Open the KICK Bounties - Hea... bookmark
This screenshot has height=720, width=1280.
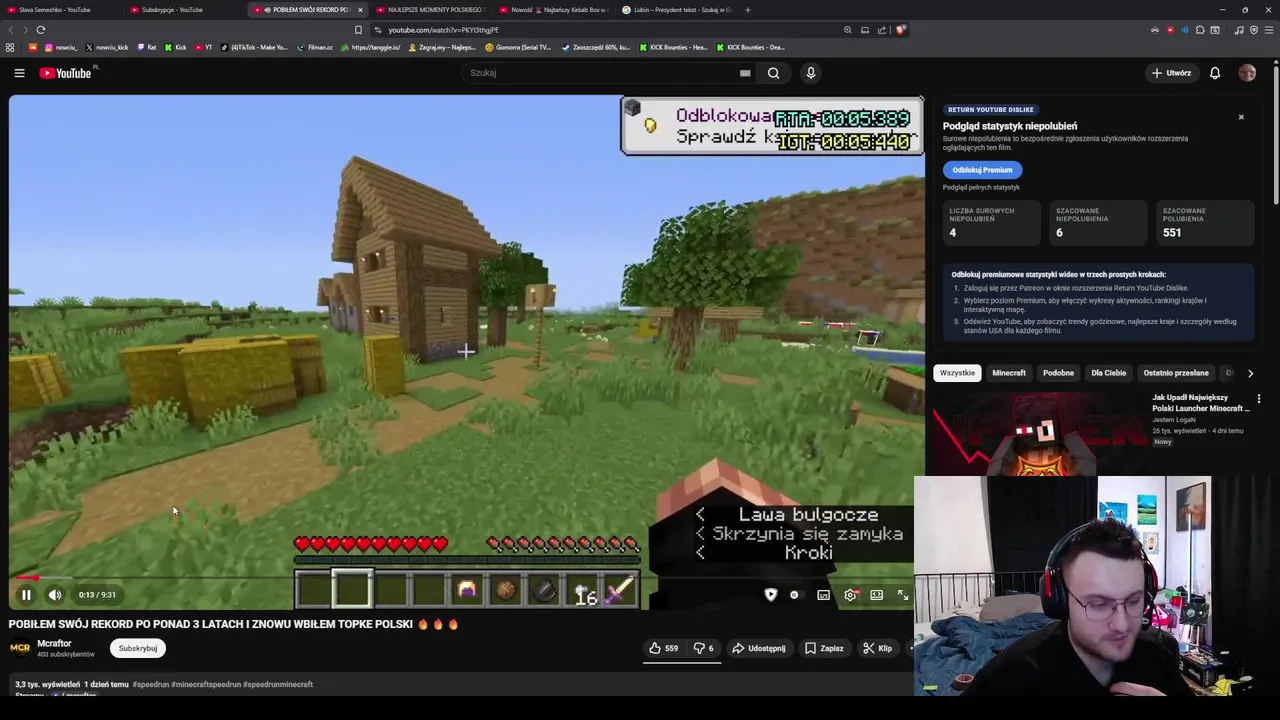[672, 47]
